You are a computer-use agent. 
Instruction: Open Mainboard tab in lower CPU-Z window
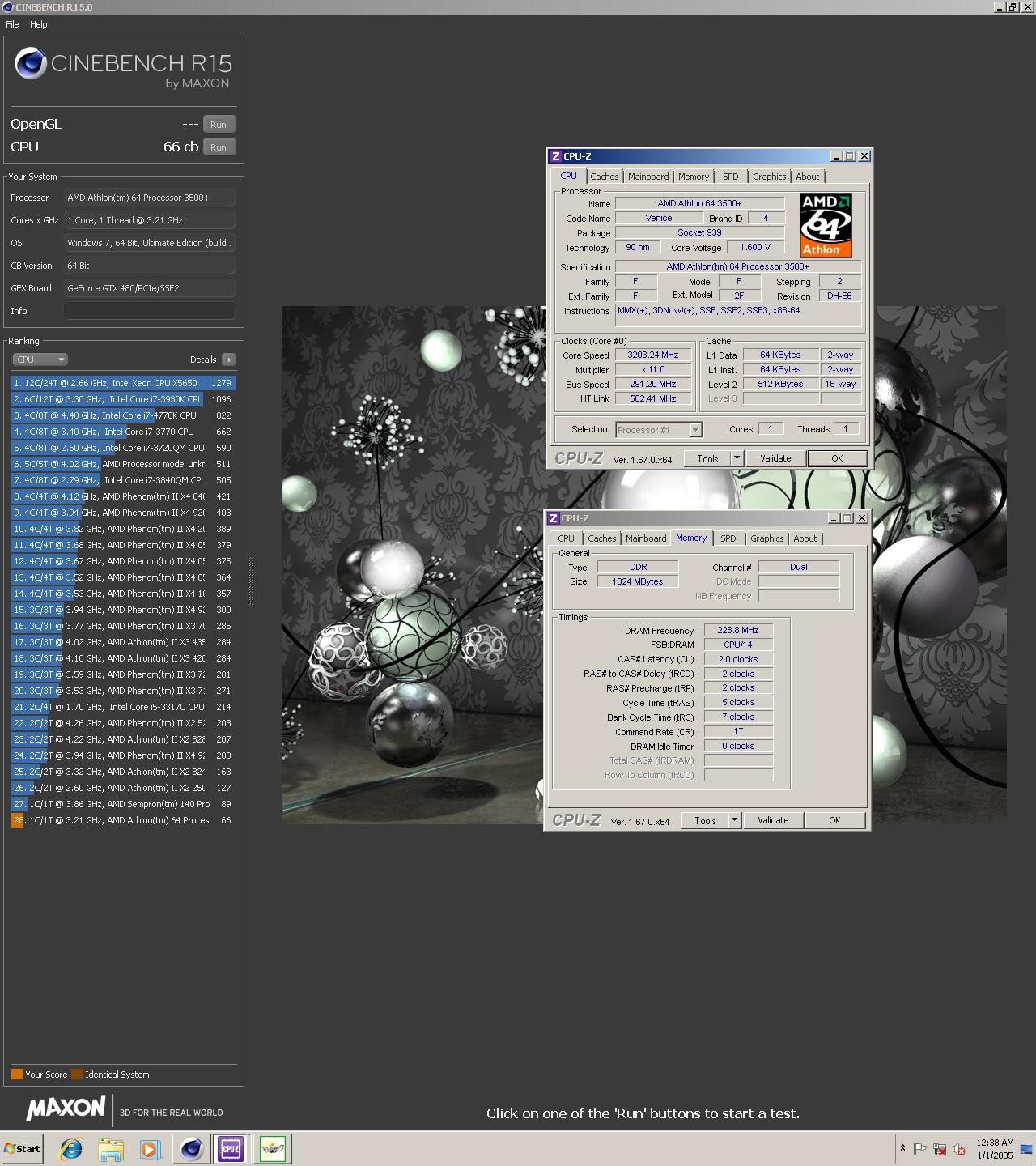pos(646,538)
